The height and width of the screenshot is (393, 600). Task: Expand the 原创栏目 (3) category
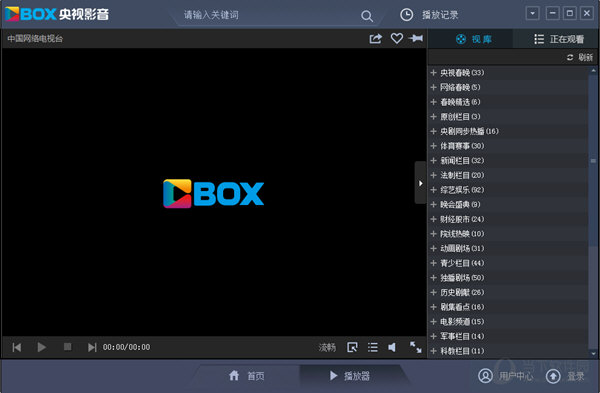[x=508, y=116]
